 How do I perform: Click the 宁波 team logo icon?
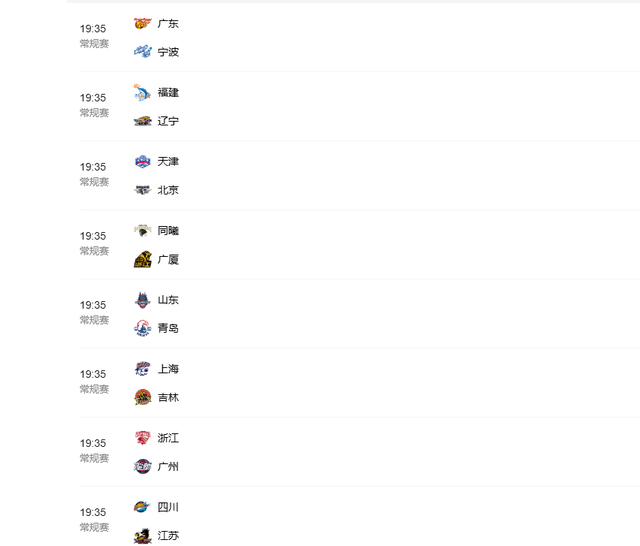(x=142, y=52)
